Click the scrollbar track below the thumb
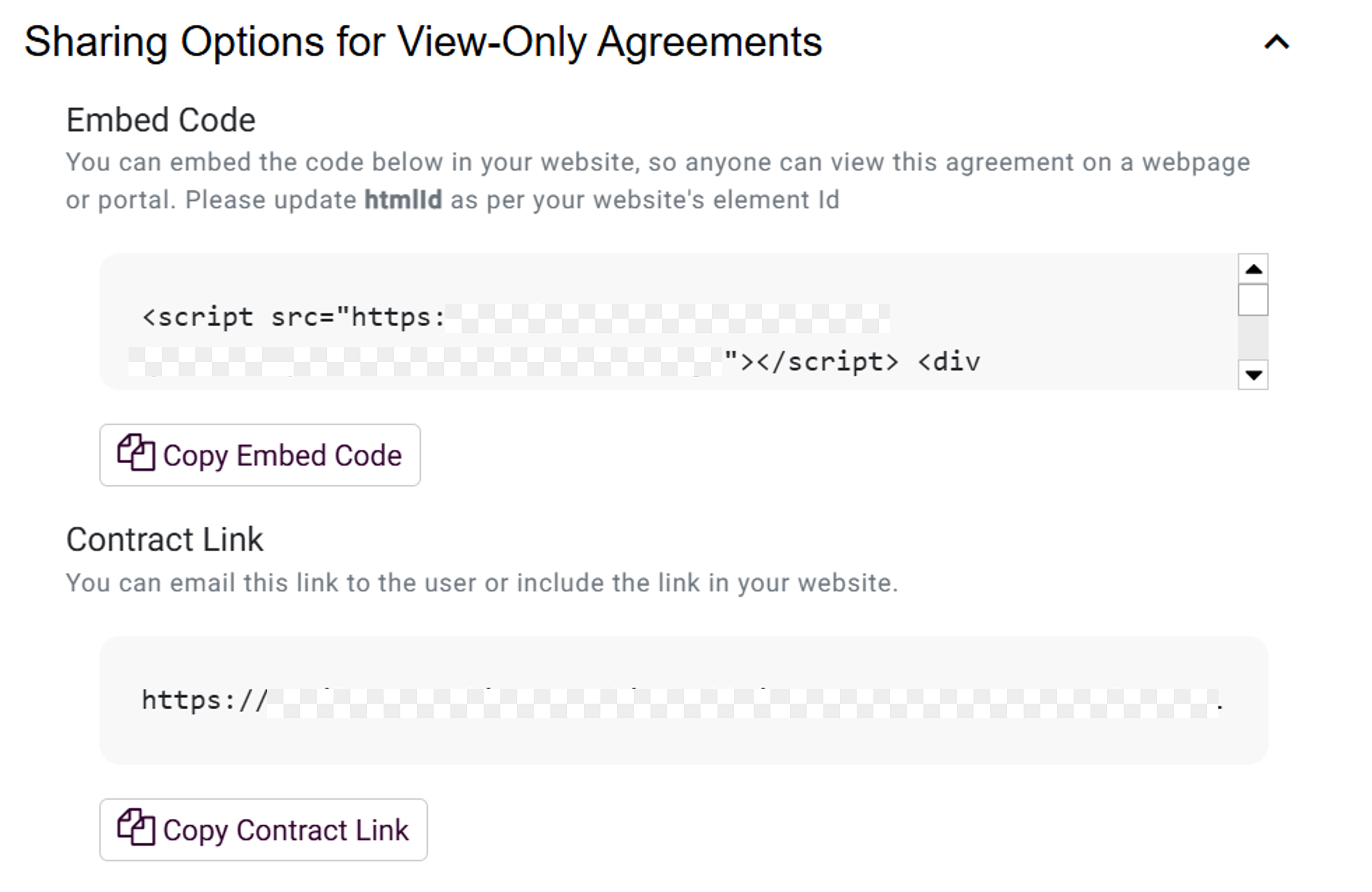The height and width of the screenshot is (892, 1372). (x=1253, y=338)
